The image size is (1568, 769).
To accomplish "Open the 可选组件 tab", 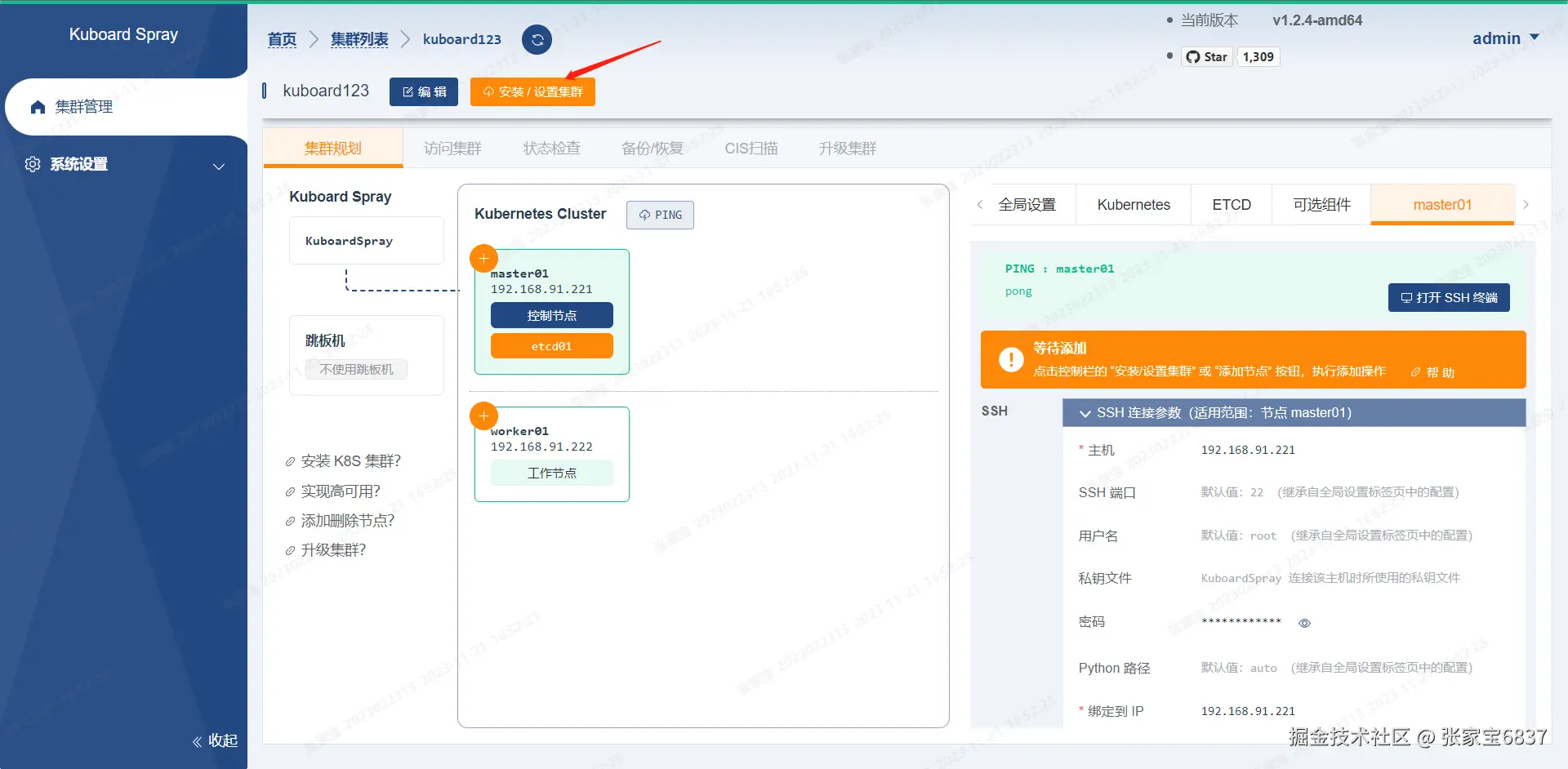I will (1321, 205).
